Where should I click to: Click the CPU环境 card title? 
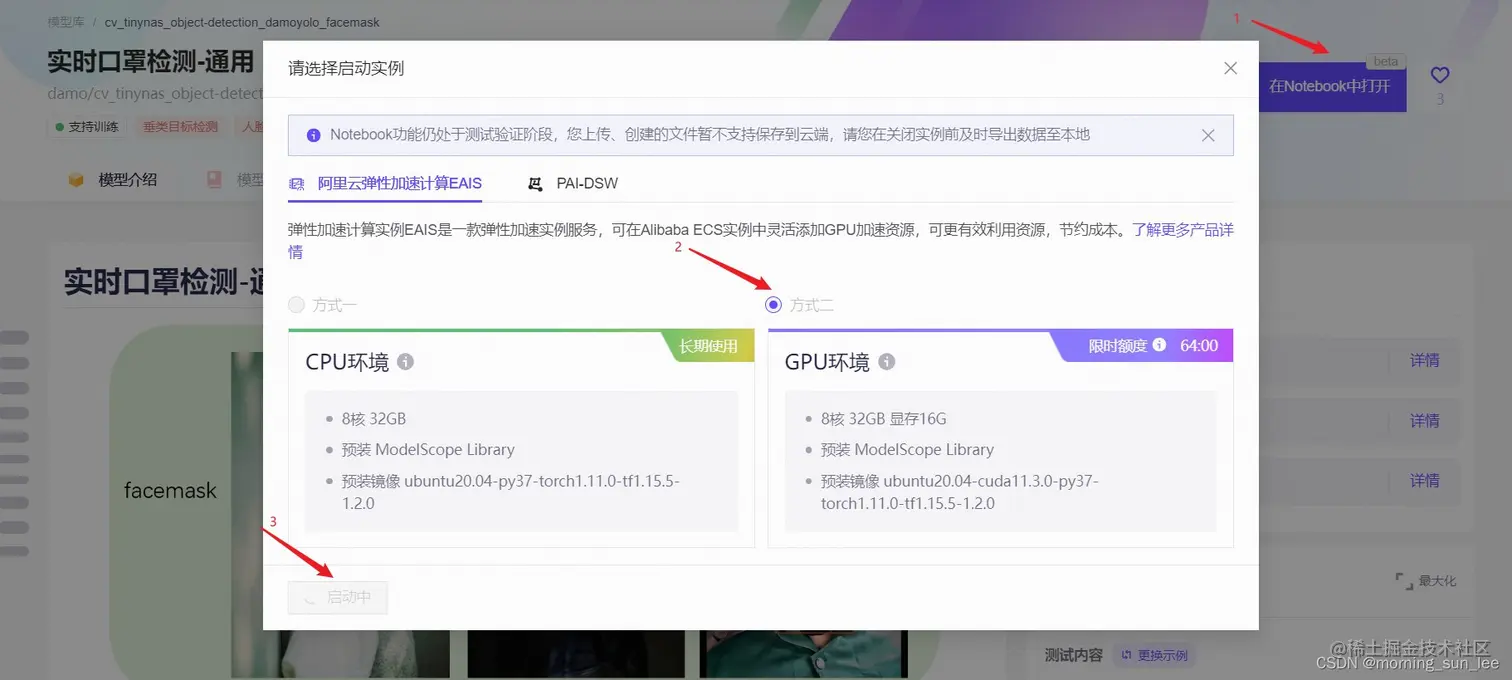click(347, 362)
